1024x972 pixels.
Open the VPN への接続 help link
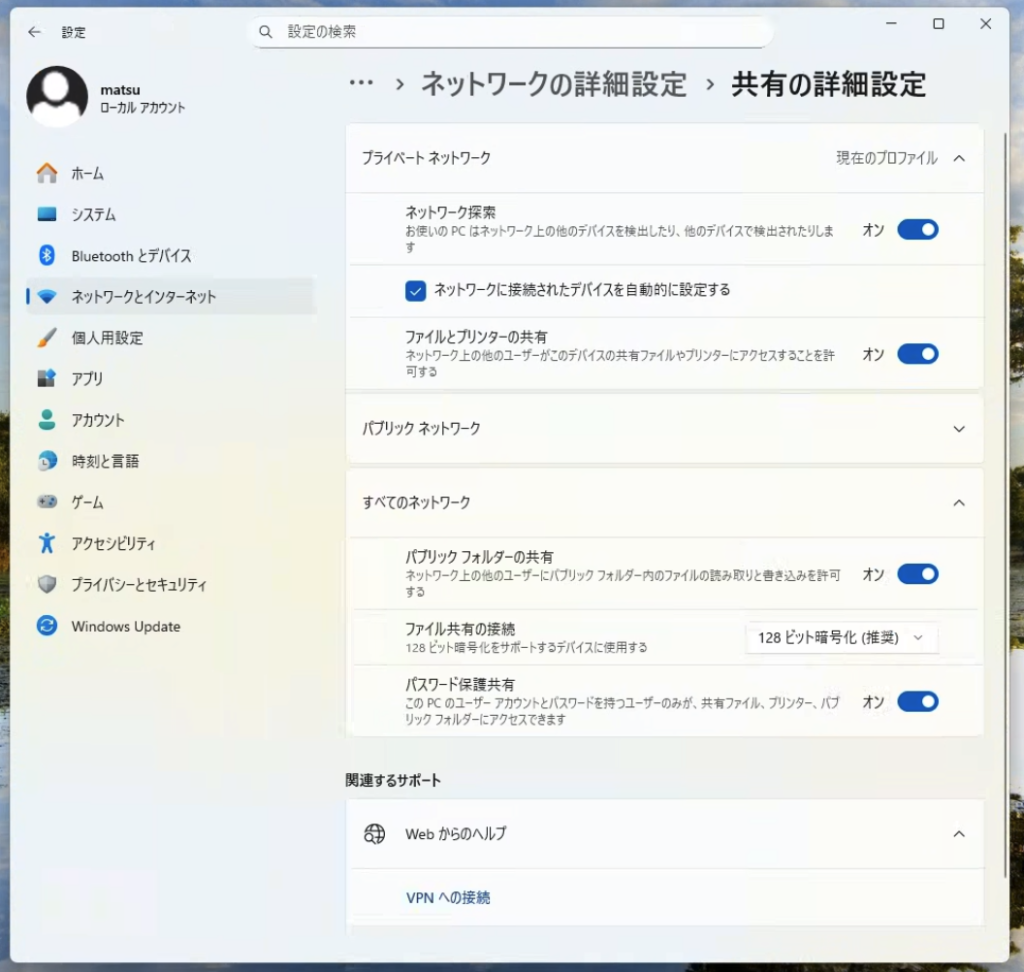448,898
